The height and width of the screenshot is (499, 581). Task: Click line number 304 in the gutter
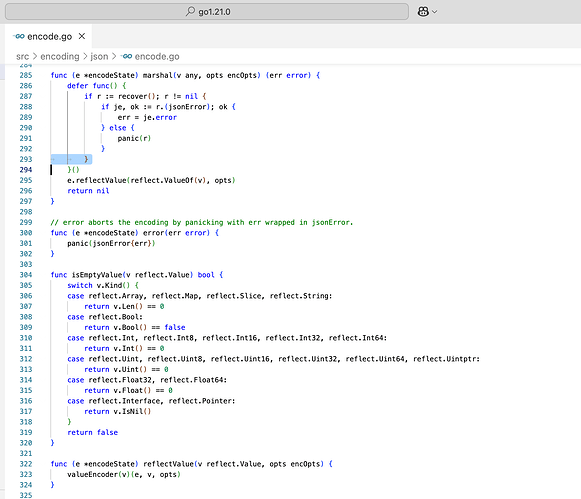tap(26, 275)
